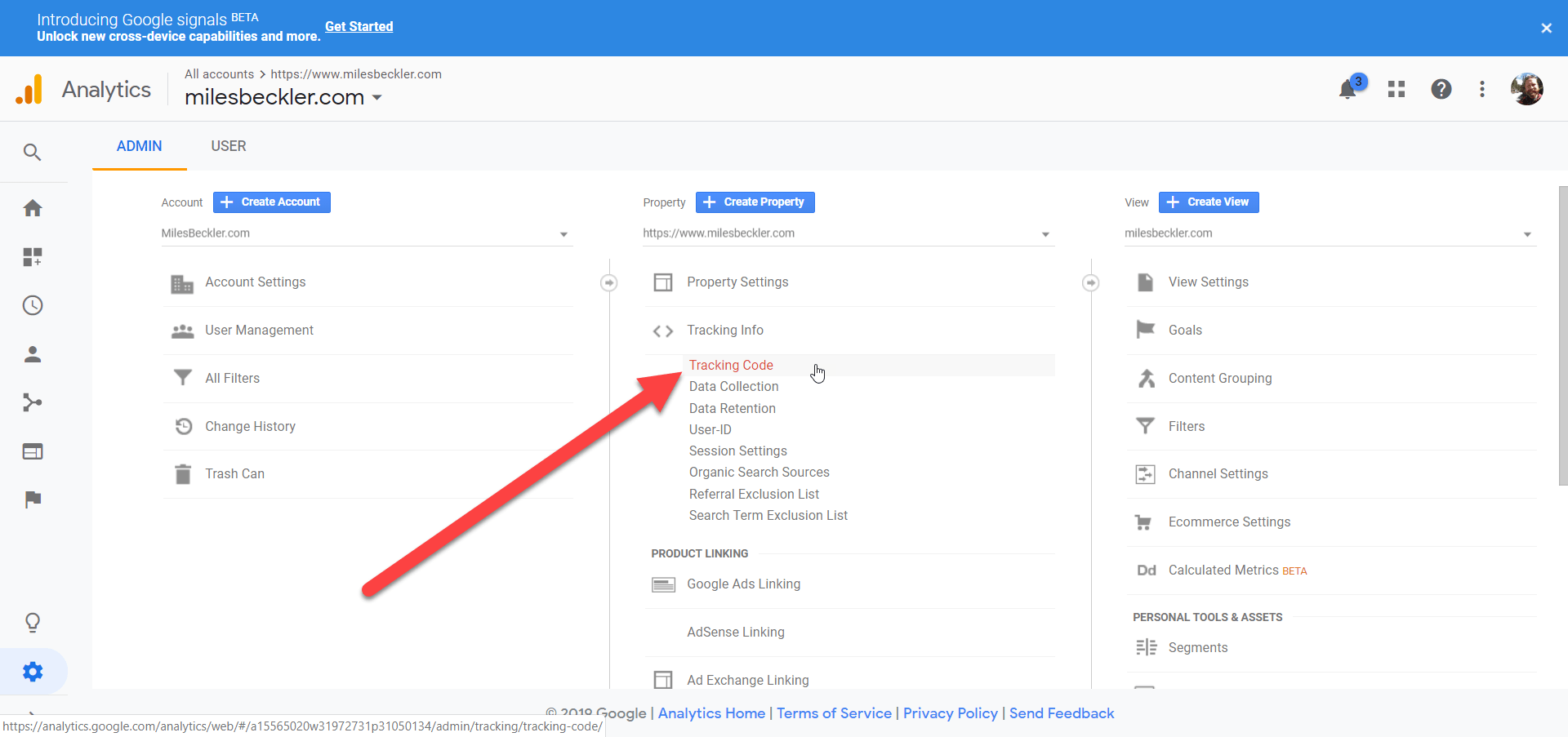
Task: Open the search icon in sidebar
Action: 33,152
